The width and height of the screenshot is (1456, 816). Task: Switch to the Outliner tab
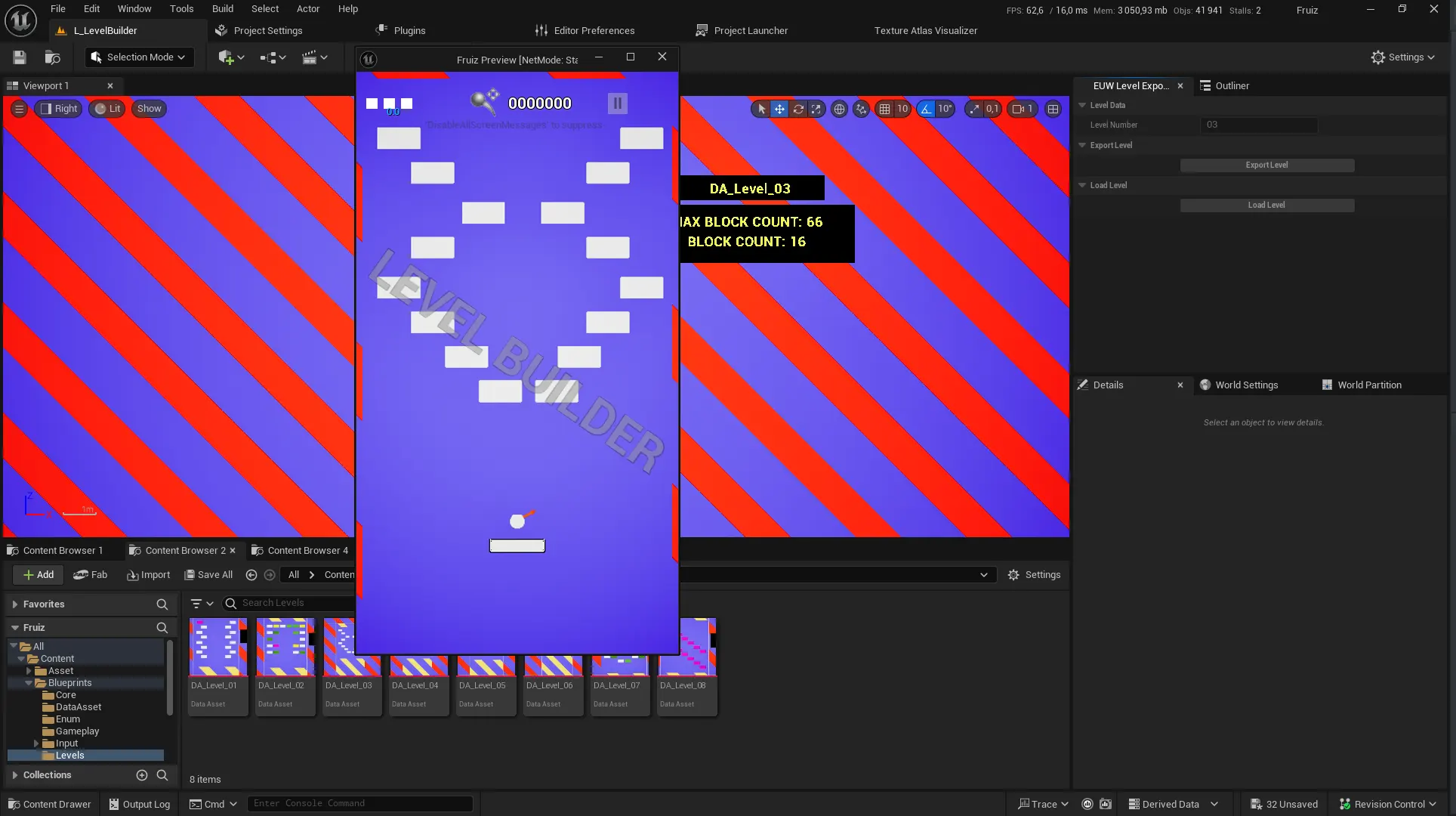pos(1224,86)
